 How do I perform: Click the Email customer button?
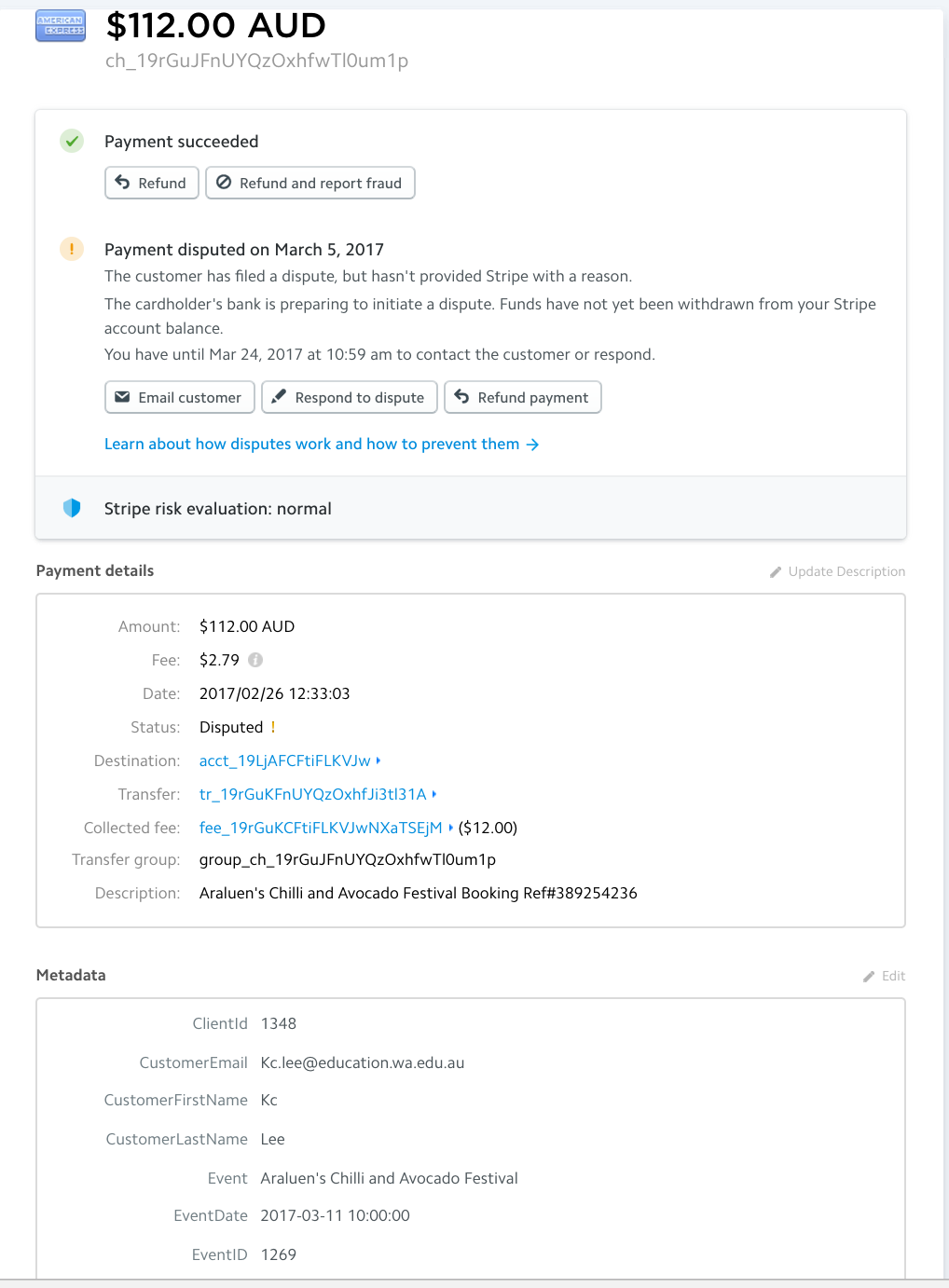(x=179, y=397)
